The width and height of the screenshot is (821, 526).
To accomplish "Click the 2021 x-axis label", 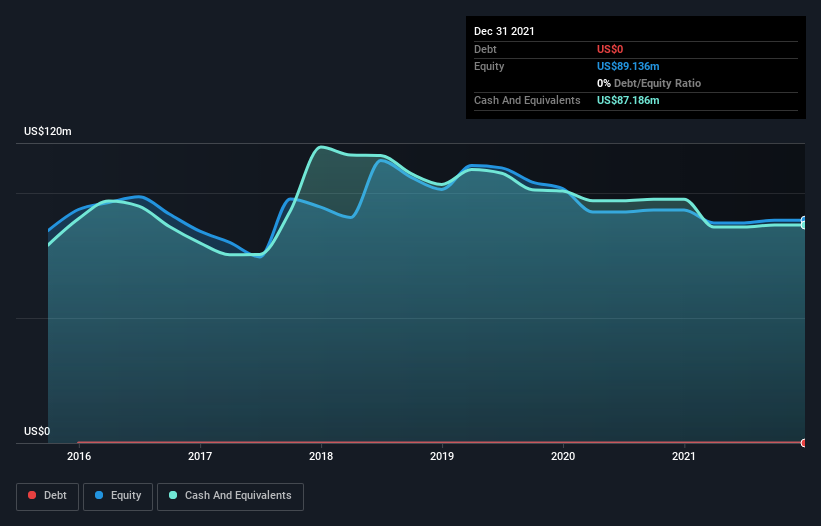I will pyautogui.click(x=684, y=456).
